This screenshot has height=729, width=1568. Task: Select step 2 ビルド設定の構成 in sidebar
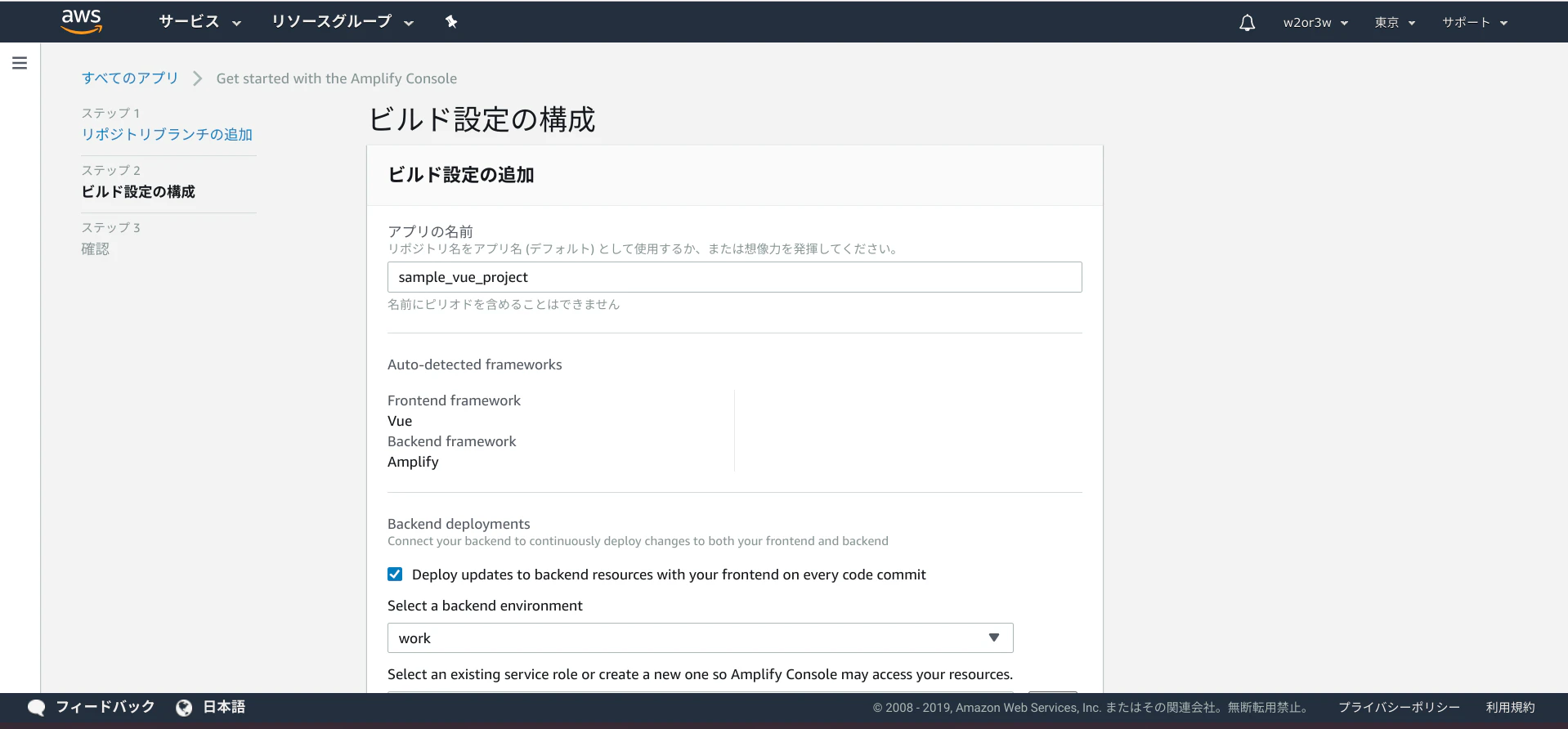(138, 192)
